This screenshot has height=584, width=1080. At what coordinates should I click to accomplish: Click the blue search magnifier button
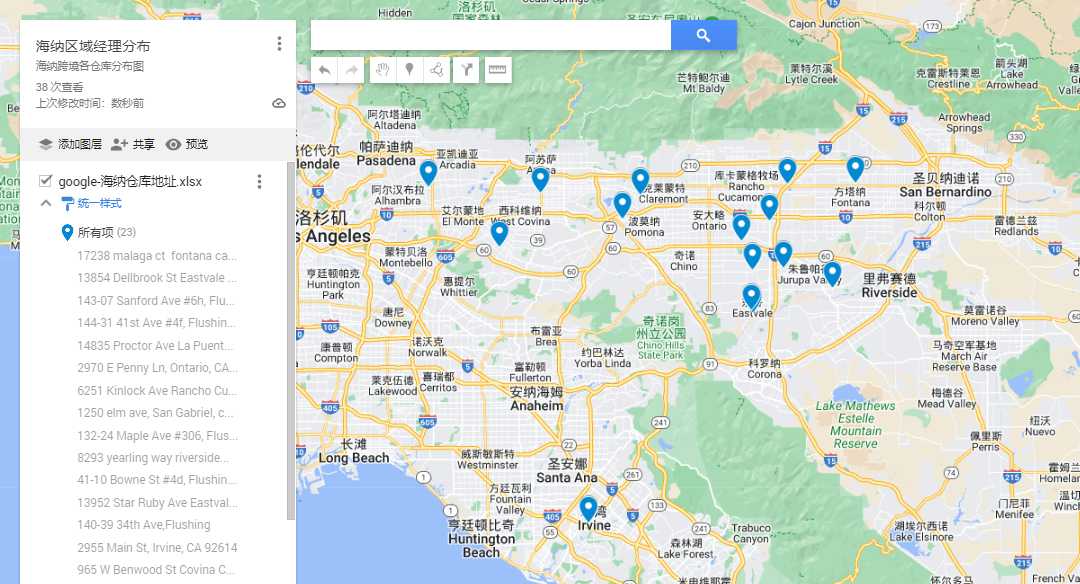pos(703,35)
